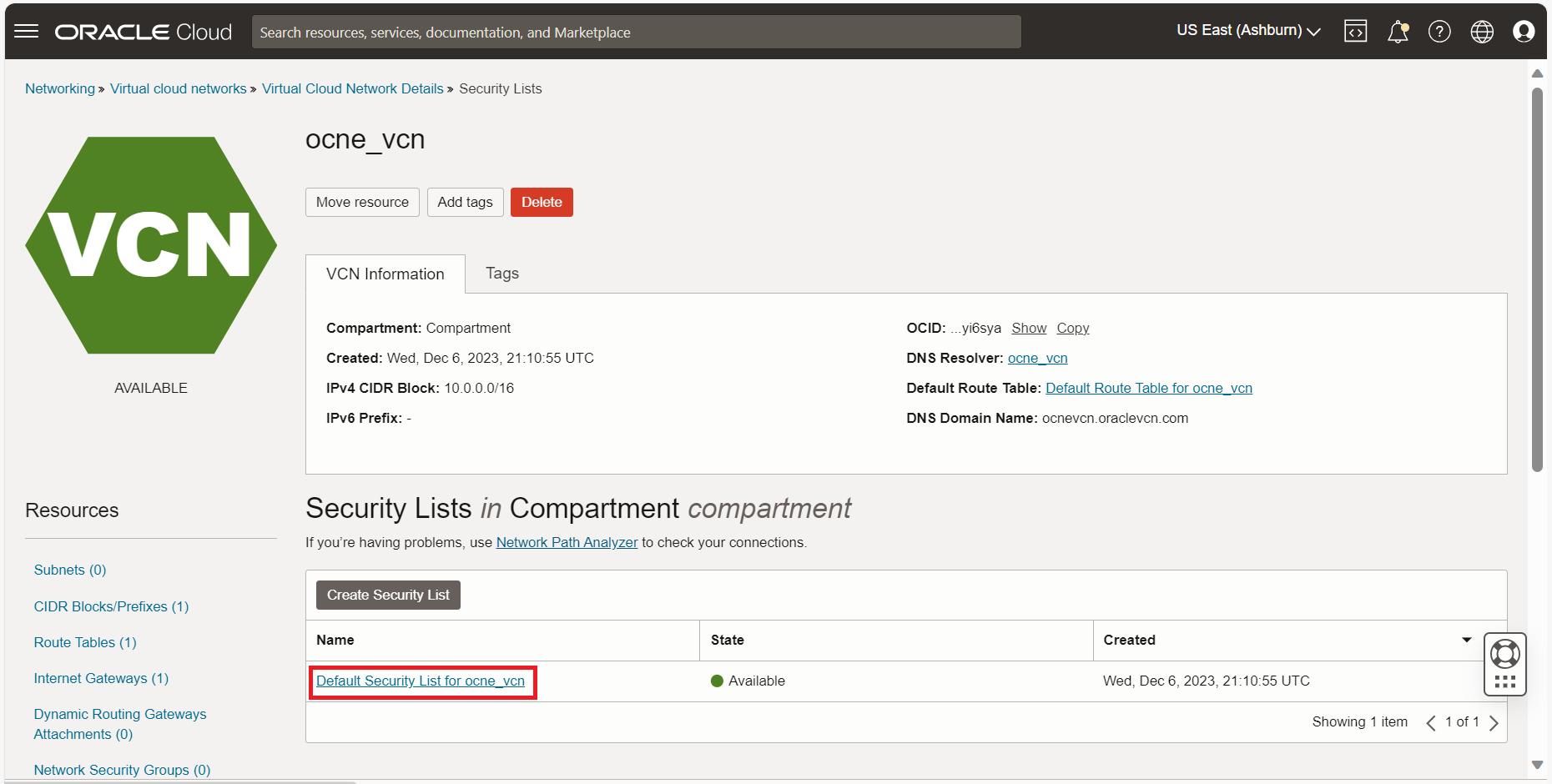Open the user profile avatar menu
1552x784 pixels.
coord(1524,32)
